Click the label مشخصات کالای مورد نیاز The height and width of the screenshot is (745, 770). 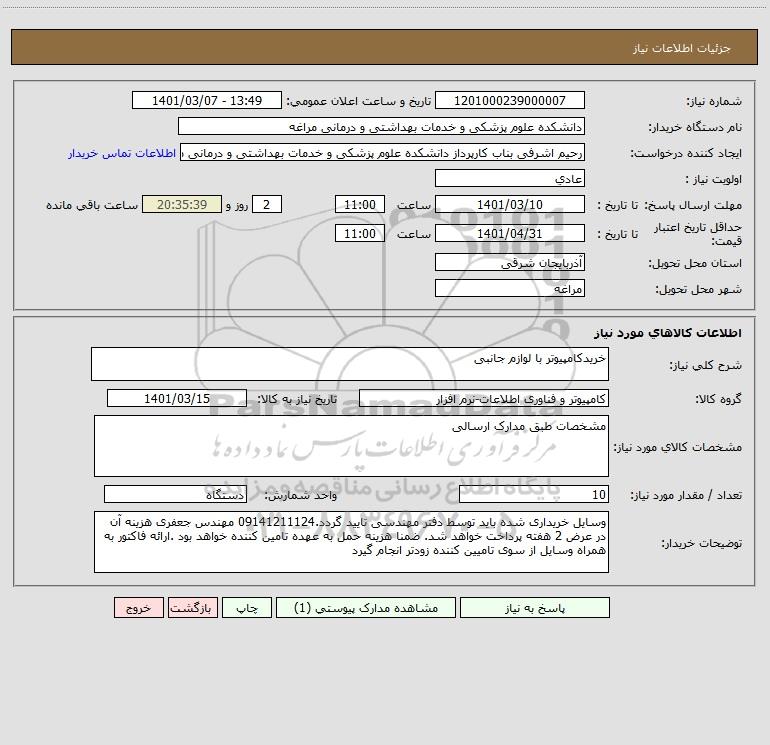tap(678, 447)
